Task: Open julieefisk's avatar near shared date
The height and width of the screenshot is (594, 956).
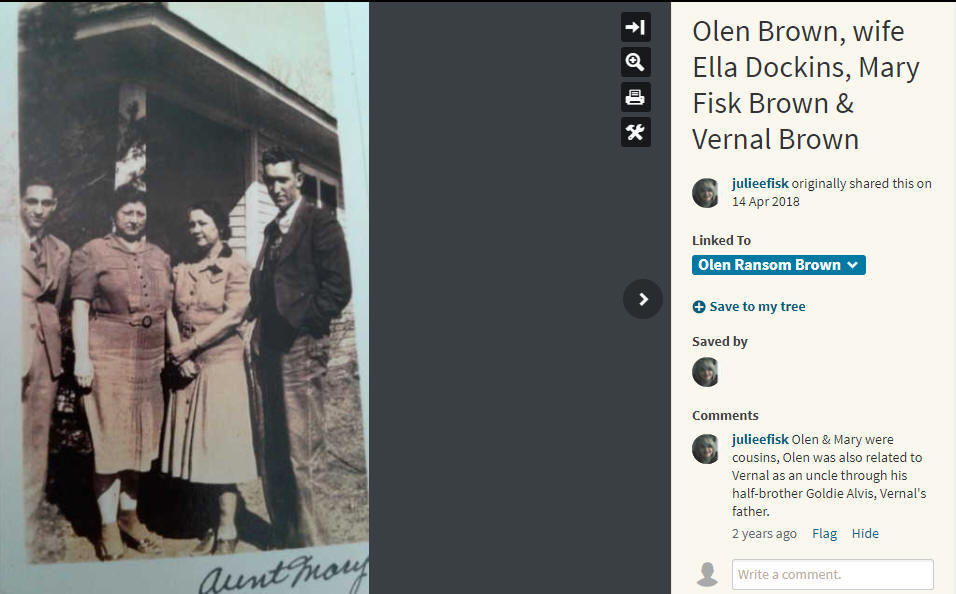Action: coord(705,193)
